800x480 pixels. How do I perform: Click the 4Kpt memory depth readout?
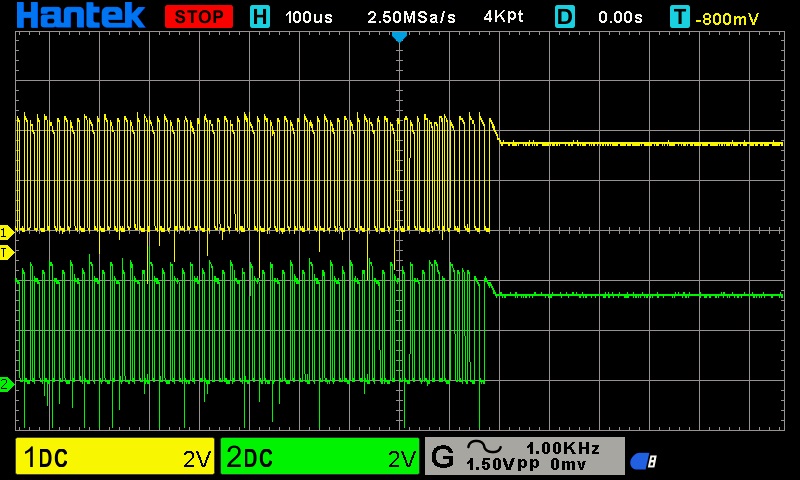[x=504, y=17]
